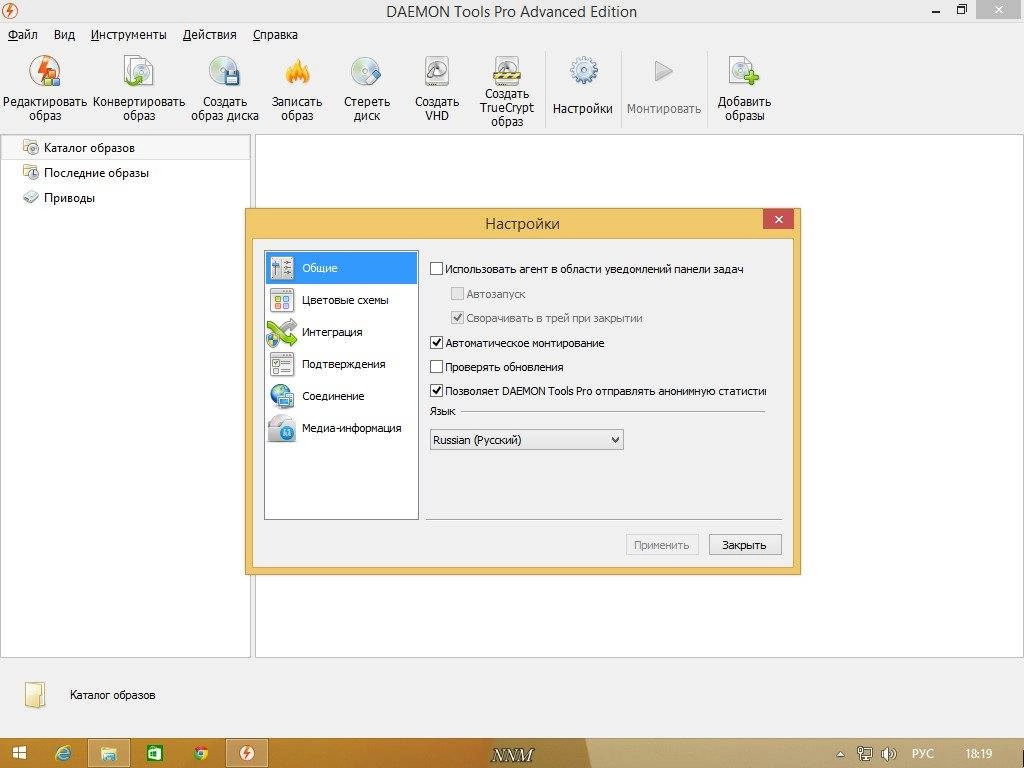Enable the Проверять обновления checkbox
The image size is (1024, 768).
point(436,367)
